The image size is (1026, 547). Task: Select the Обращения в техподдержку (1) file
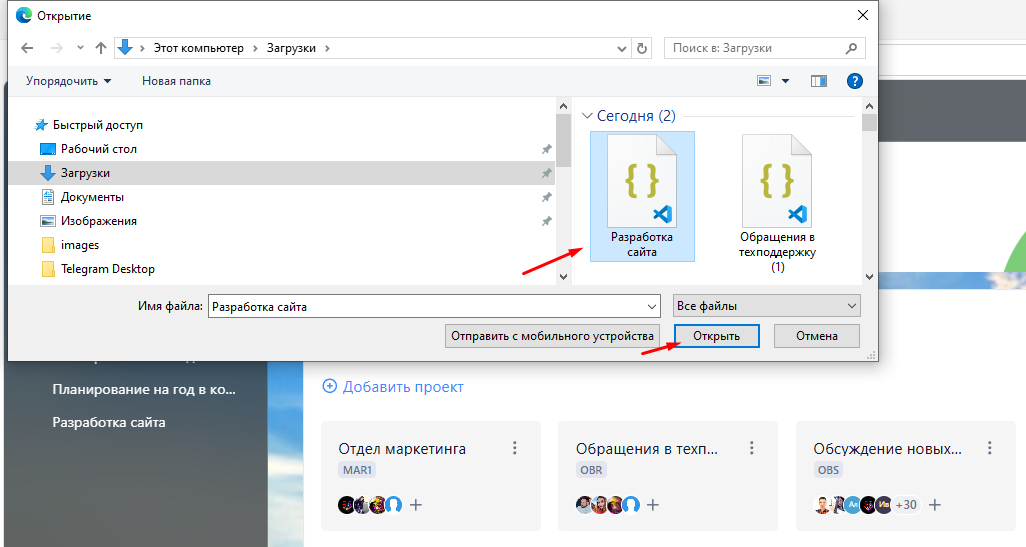777,203
